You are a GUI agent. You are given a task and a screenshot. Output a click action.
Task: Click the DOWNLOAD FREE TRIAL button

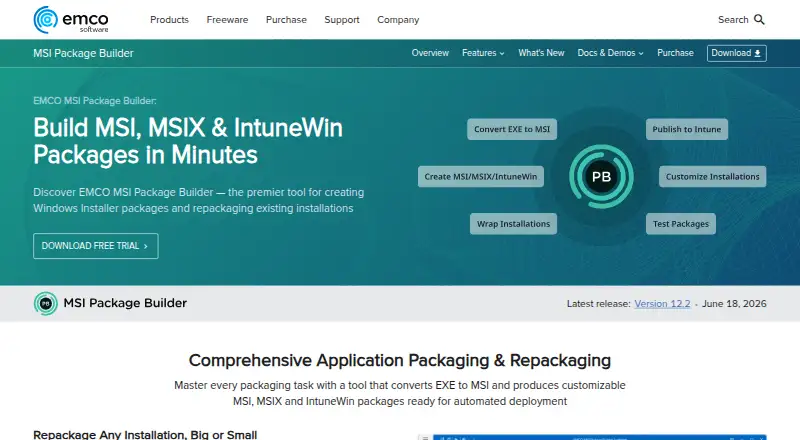click(96, 246)
